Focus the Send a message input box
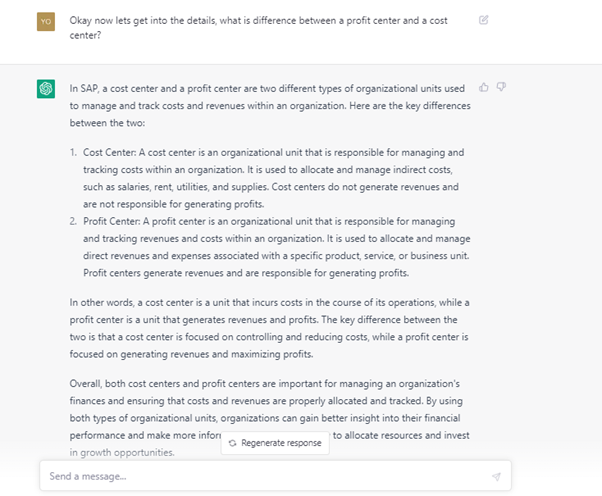602x496 pixels. tap(275, 476)
